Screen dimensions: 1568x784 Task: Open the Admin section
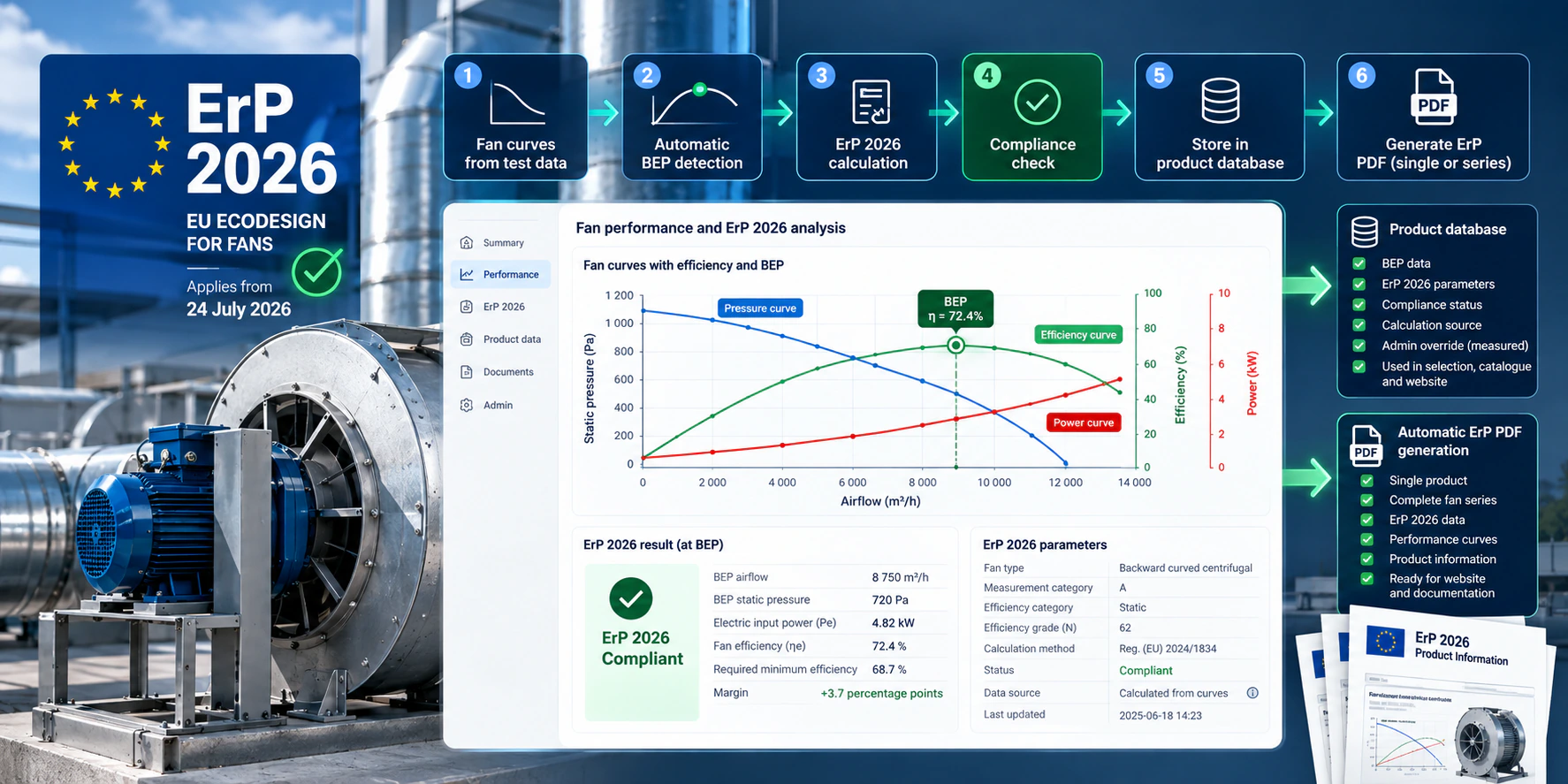[500, 405]
